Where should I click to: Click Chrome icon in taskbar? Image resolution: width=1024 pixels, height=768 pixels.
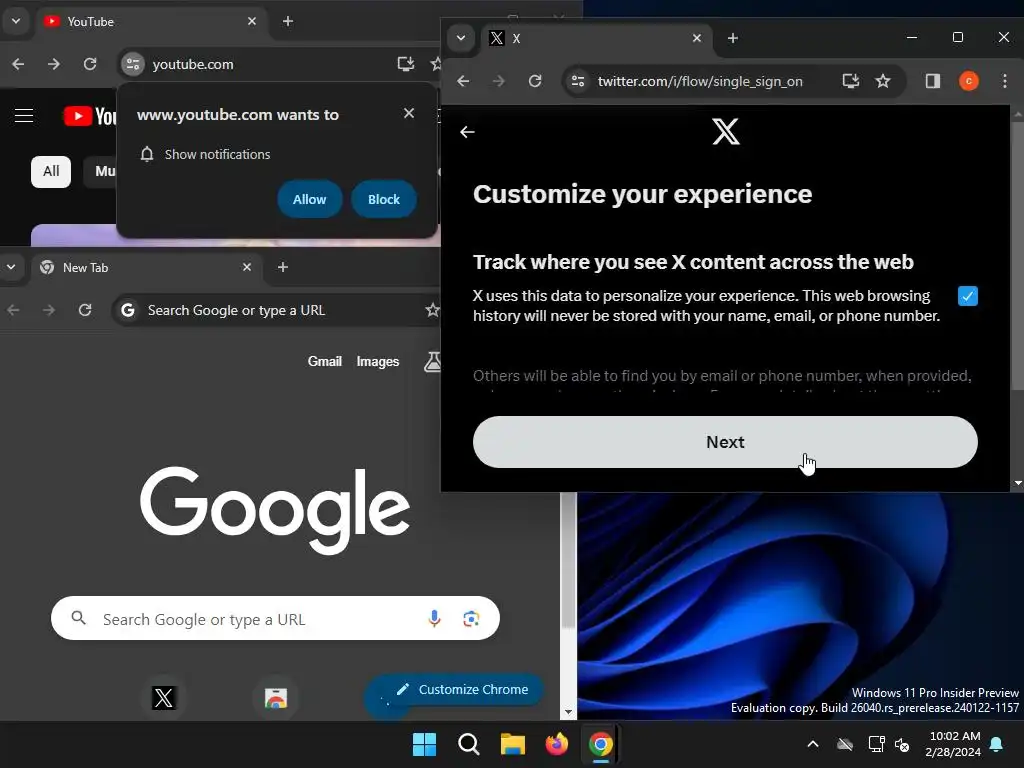(x=601, y=744)
